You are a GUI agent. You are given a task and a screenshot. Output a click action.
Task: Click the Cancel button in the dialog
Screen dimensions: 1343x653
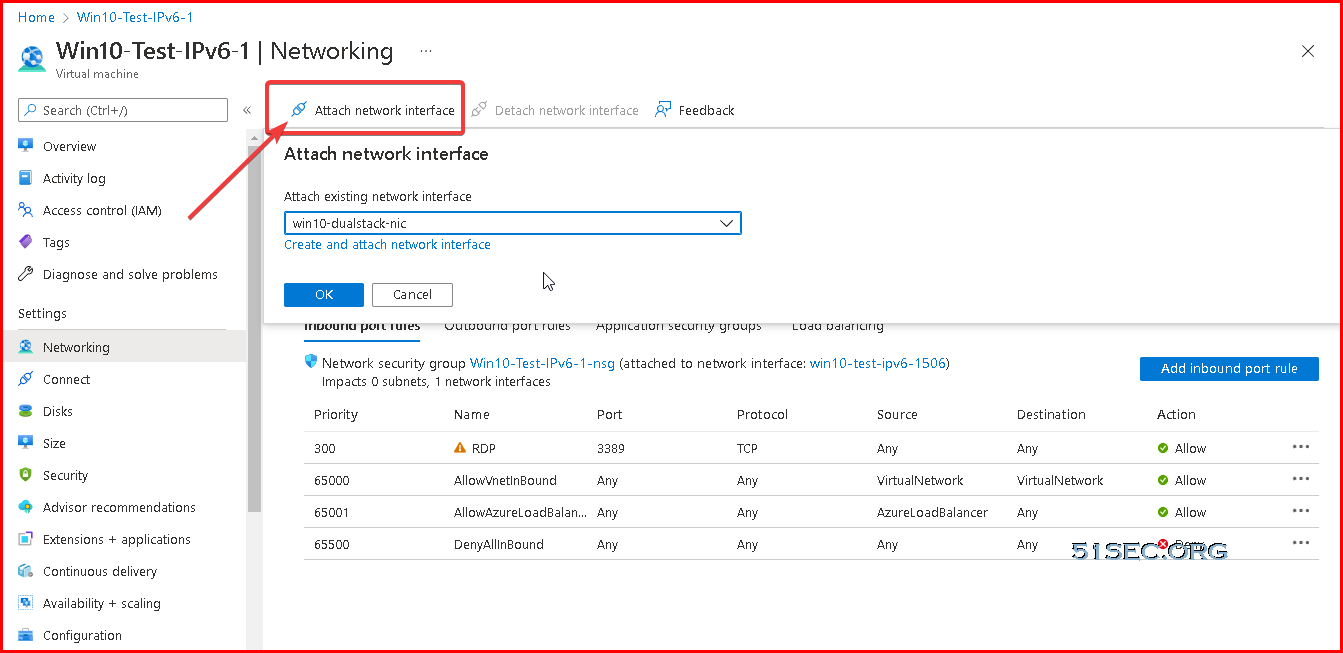(412, 295)
